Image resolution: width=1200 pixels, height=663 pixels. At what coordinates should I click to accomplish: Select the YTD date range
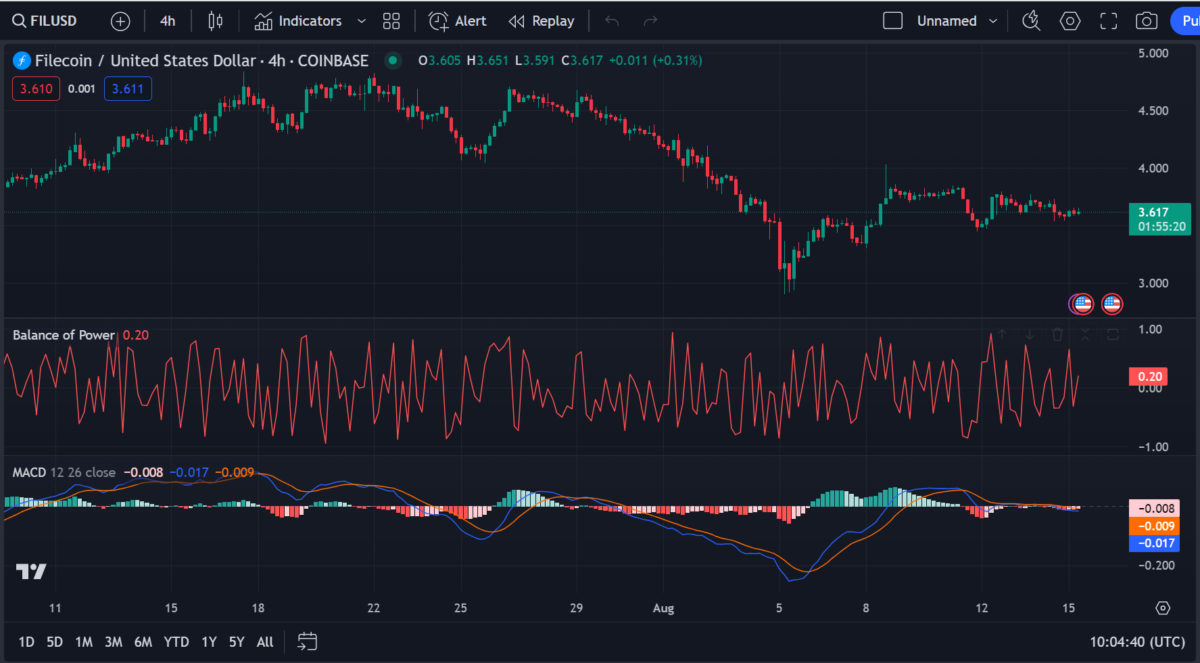point(177,641)
